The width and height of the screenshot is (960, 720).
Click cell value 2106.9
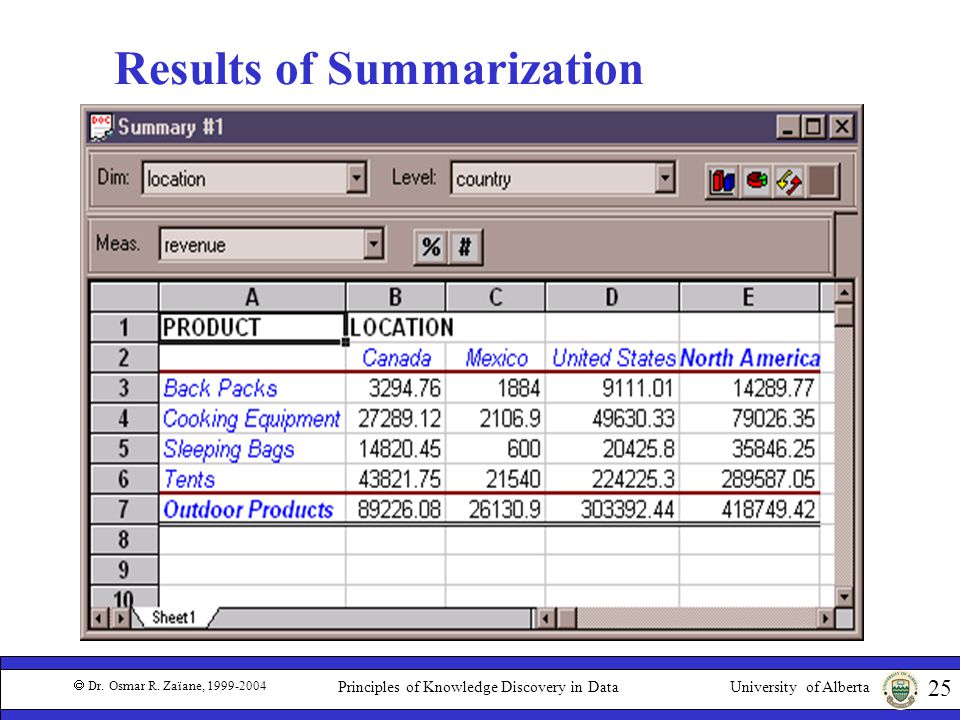tap(509, 419)
